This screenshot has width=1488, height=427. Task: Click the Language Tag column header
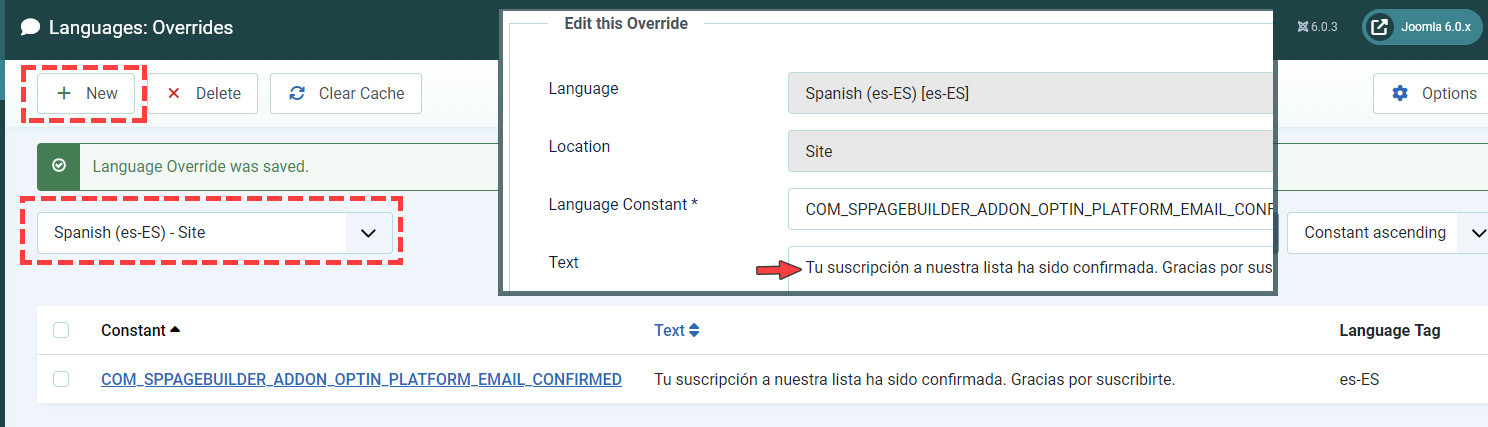(1390, 330)
